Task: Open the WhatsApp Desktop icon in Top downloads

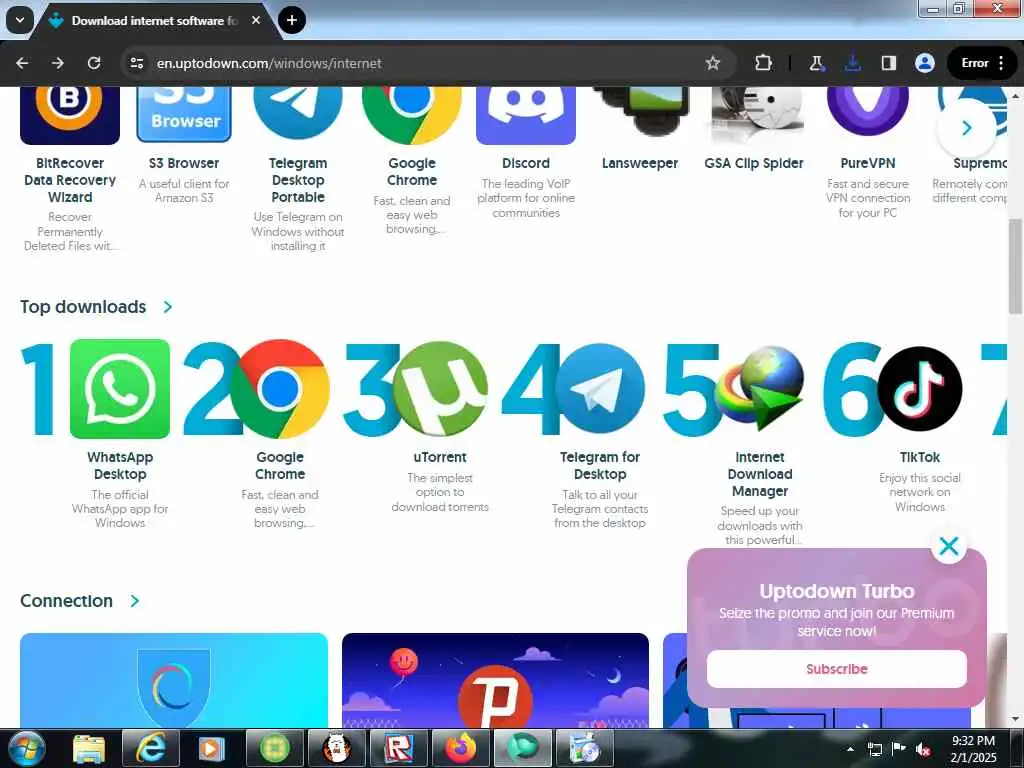Action: pyautogui.click(x=120, y=389)
